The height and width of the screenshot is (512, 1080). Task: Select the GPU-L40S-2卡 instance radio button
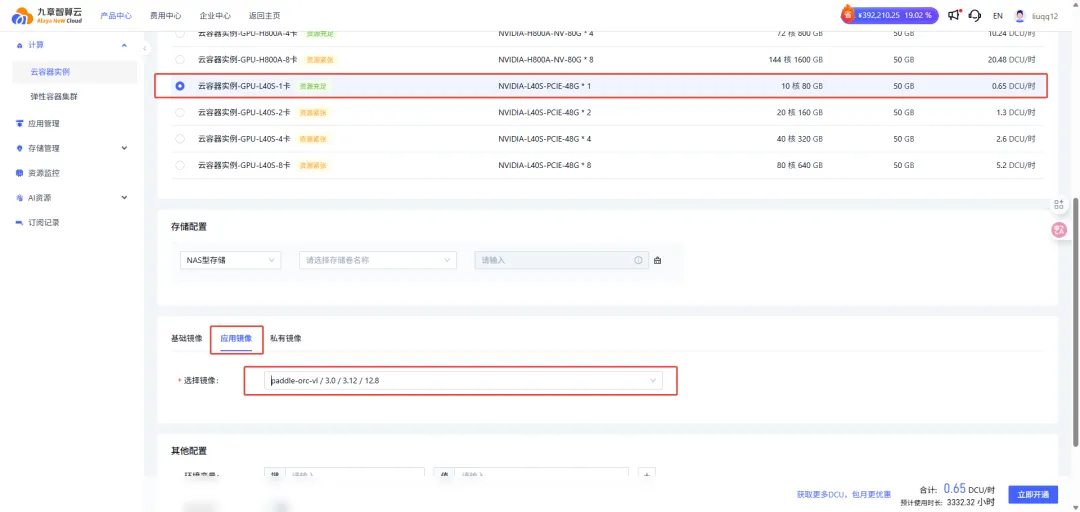[x=180, y=112]
